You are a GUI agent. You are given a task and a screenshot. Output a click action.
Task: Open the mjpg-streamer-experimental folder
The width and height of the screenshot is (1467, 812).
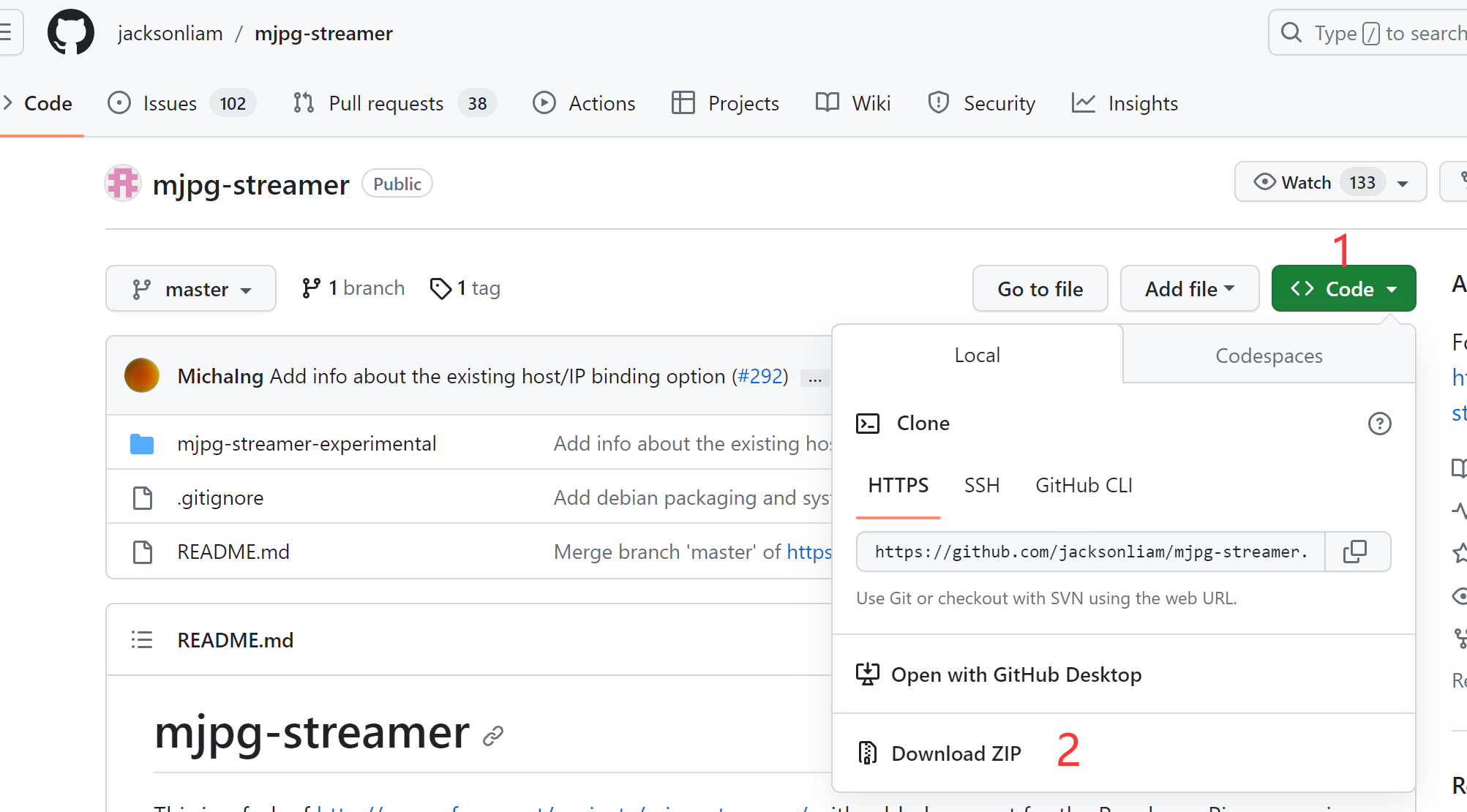(307, 443)
